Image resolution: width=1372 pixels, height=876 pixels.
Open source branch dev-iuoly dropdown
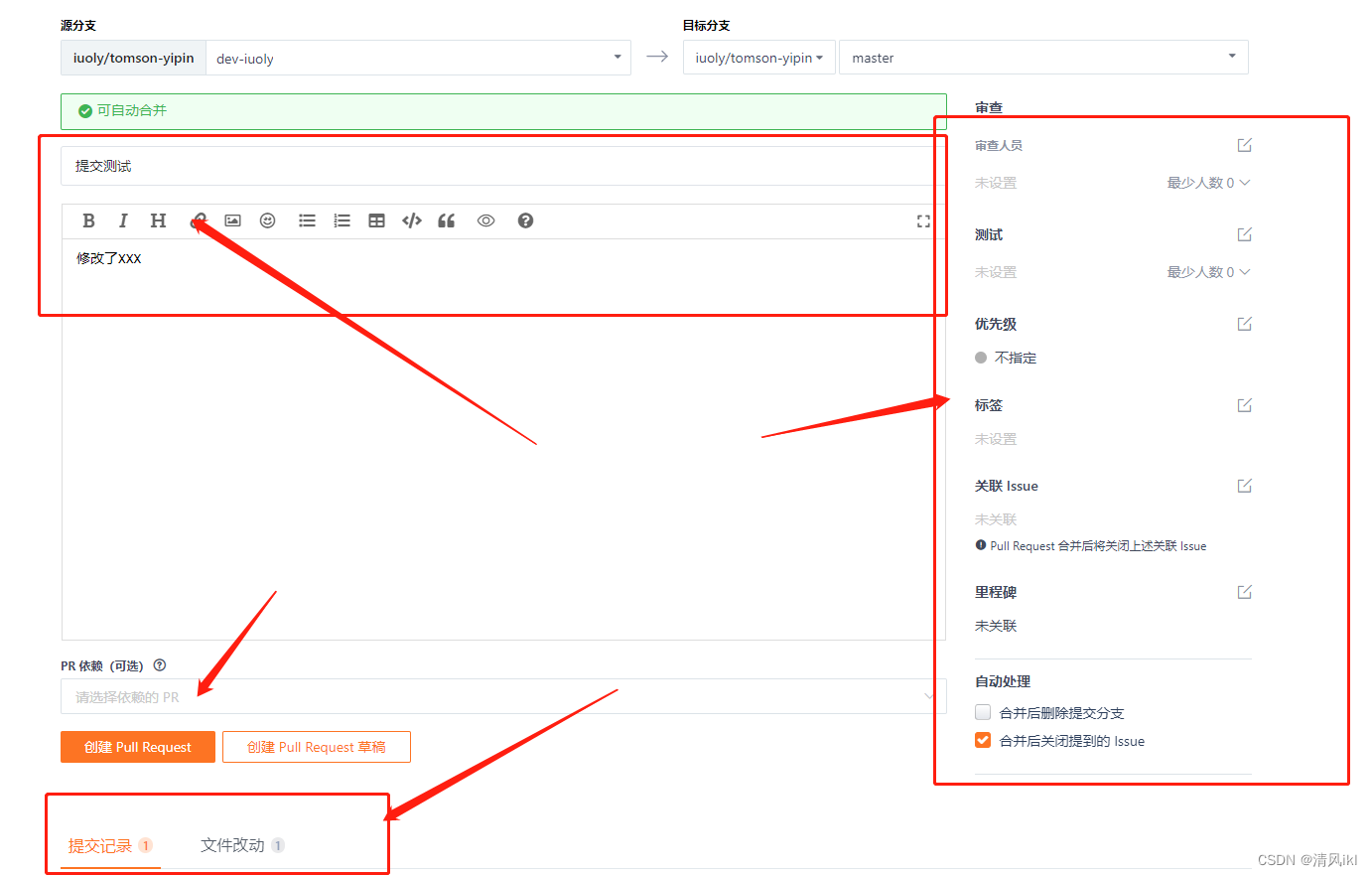click(x=418, y=58)
